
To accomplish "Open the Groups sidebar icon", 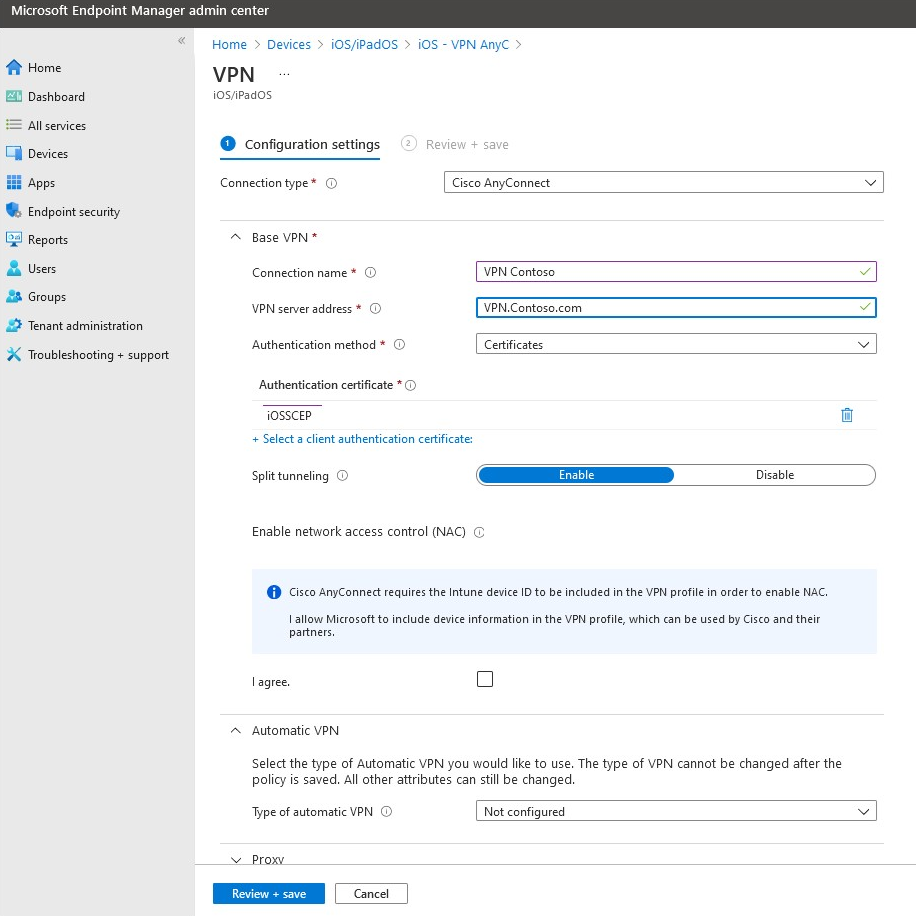I will 15,296.
